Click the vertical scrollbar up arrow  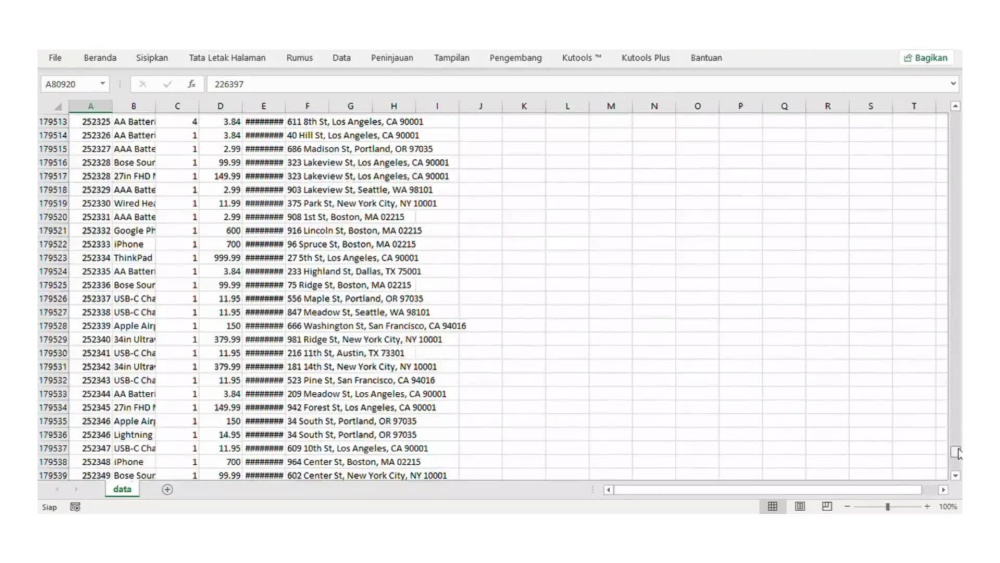955,106
